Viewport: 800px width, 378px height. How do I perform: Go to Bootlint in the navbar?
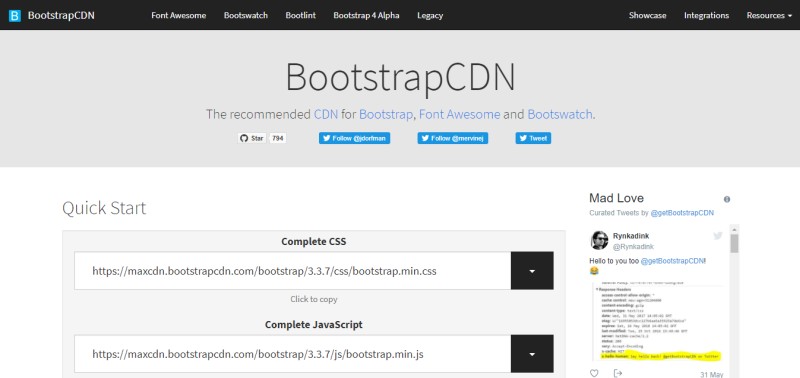pos(301,15)
